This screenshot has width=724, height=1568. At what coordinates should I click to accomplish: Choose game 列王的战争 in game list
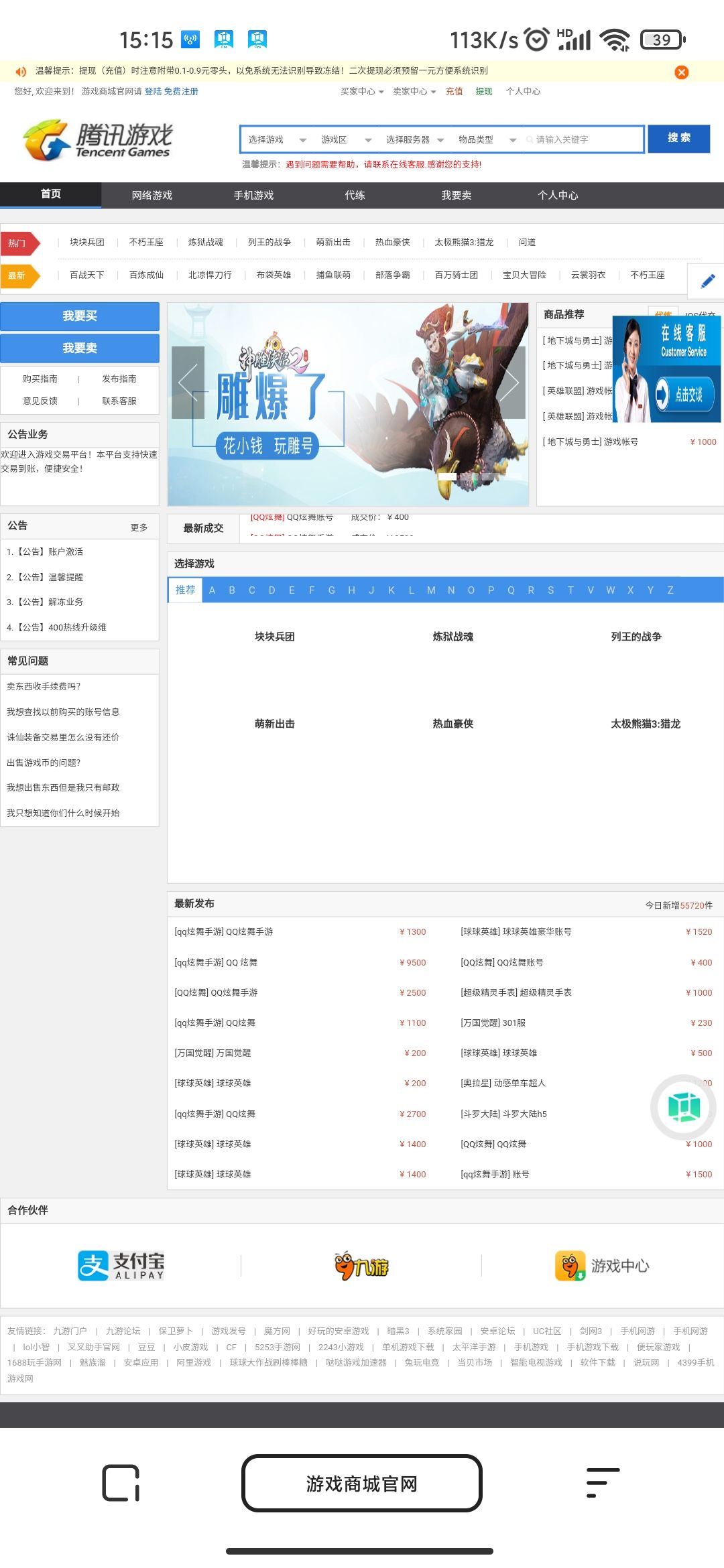pyautogui.click(x=636, y=637)
